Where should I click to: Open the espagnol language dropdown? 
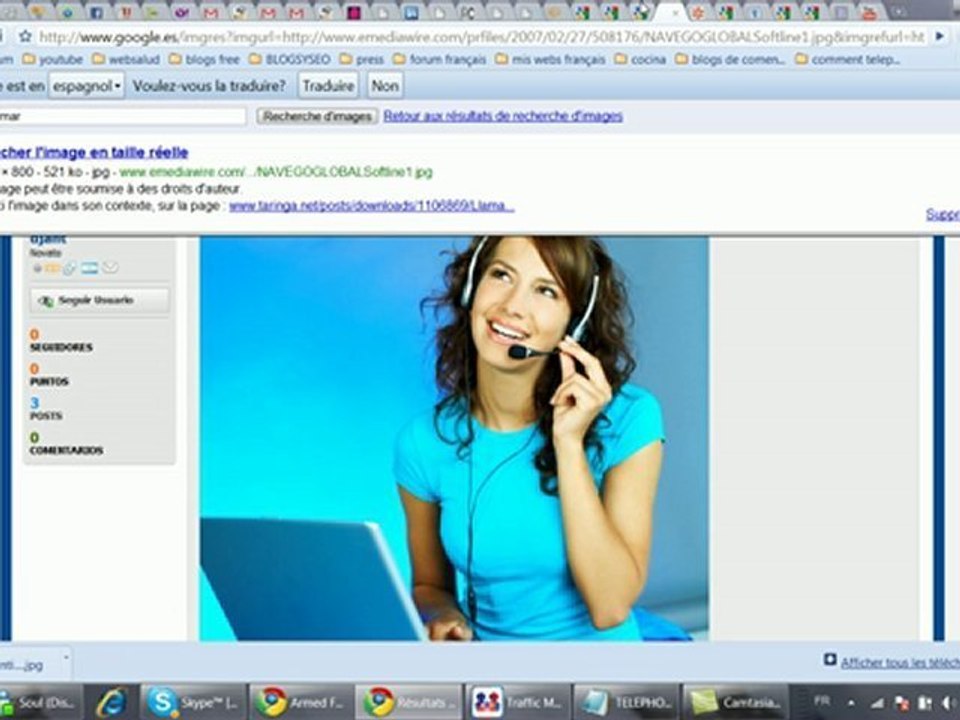[86, 86]
